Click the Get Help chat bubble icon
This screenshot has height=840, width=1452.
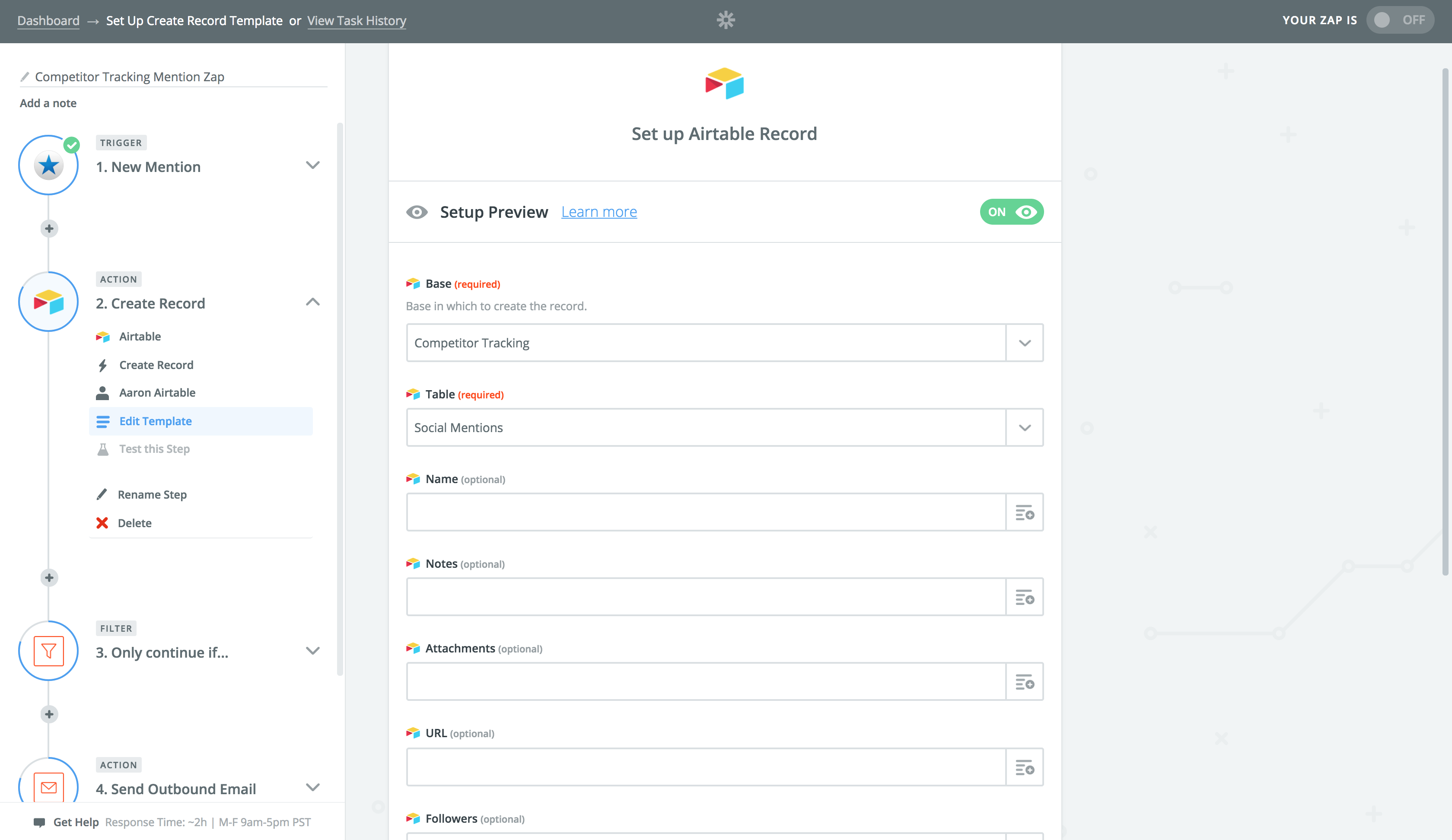39,822
